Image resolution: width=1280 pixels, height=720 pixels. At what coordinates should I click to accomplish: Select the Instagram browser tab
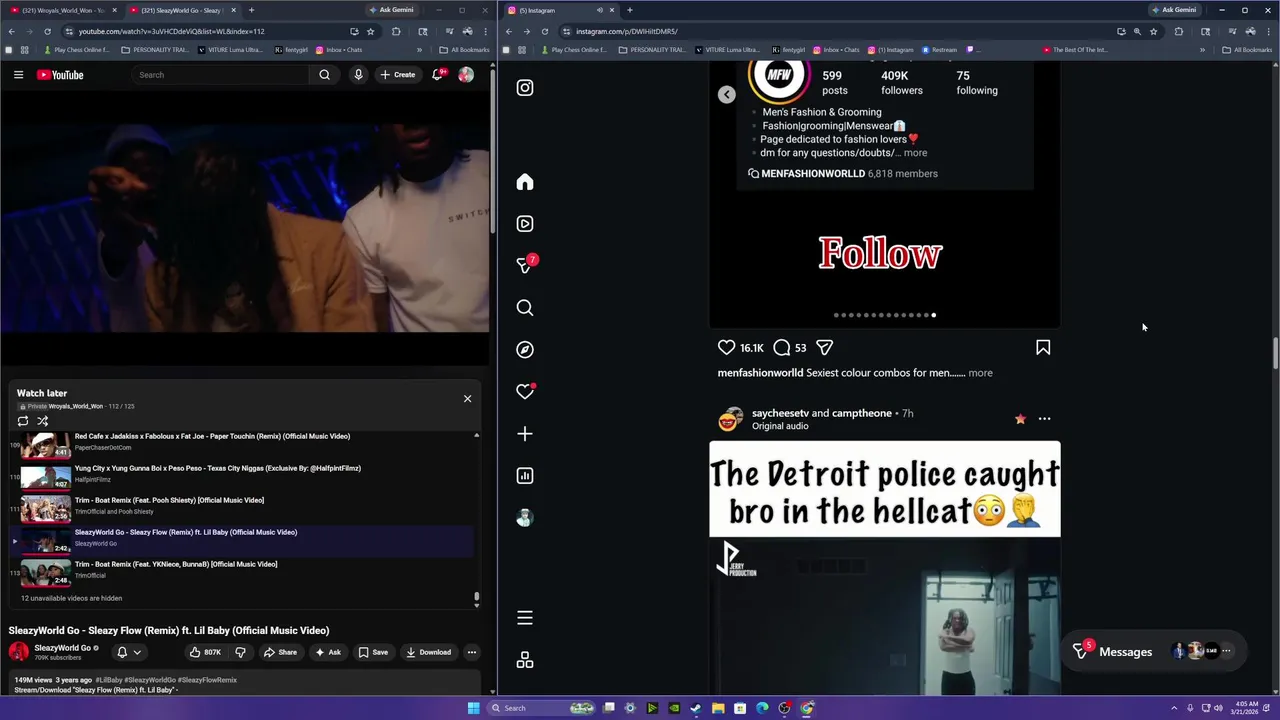tap(560, 10)
